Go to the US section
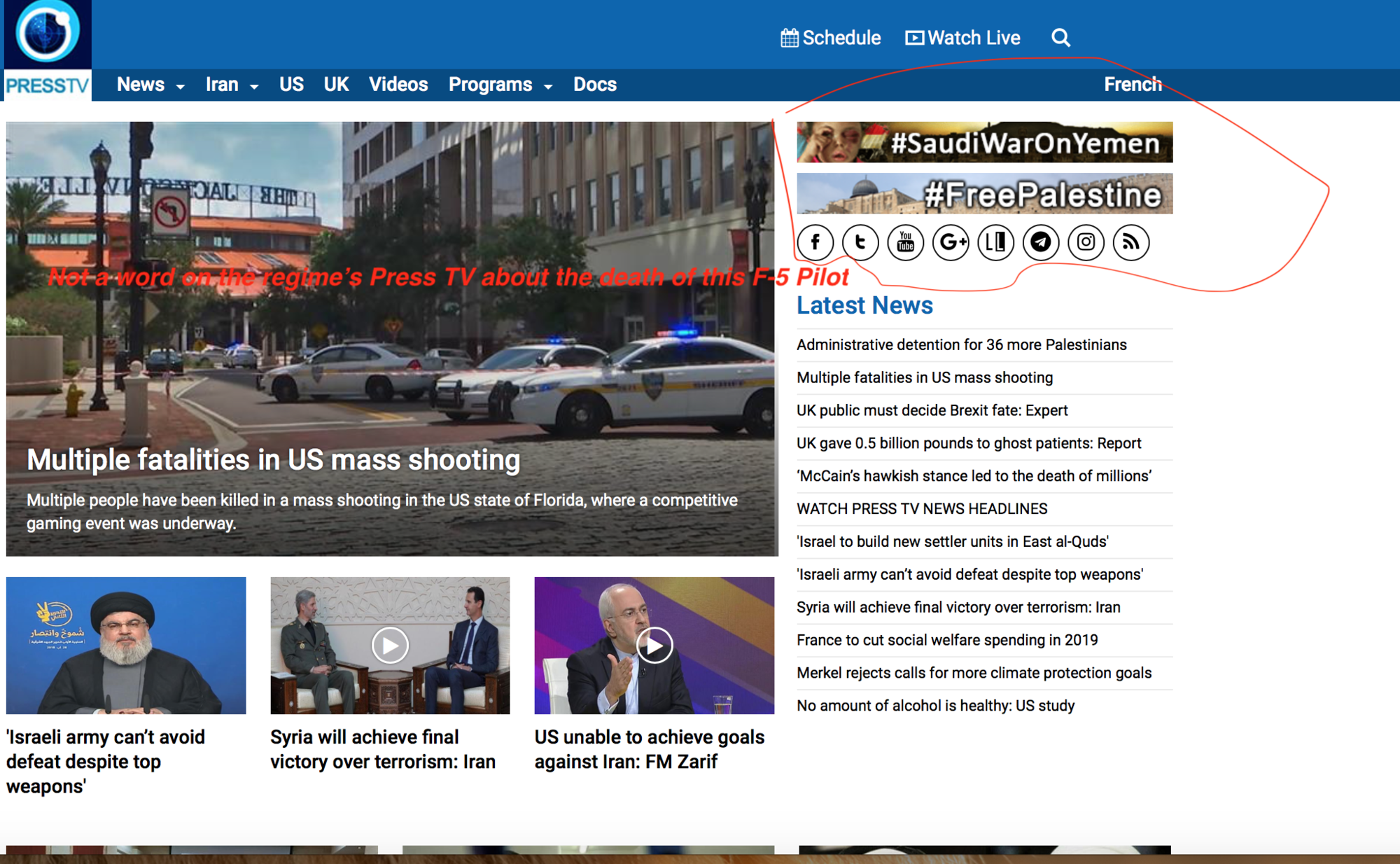Image resolution: width=1400 pixels, height=864 pixels. click(x=291, y=85)
